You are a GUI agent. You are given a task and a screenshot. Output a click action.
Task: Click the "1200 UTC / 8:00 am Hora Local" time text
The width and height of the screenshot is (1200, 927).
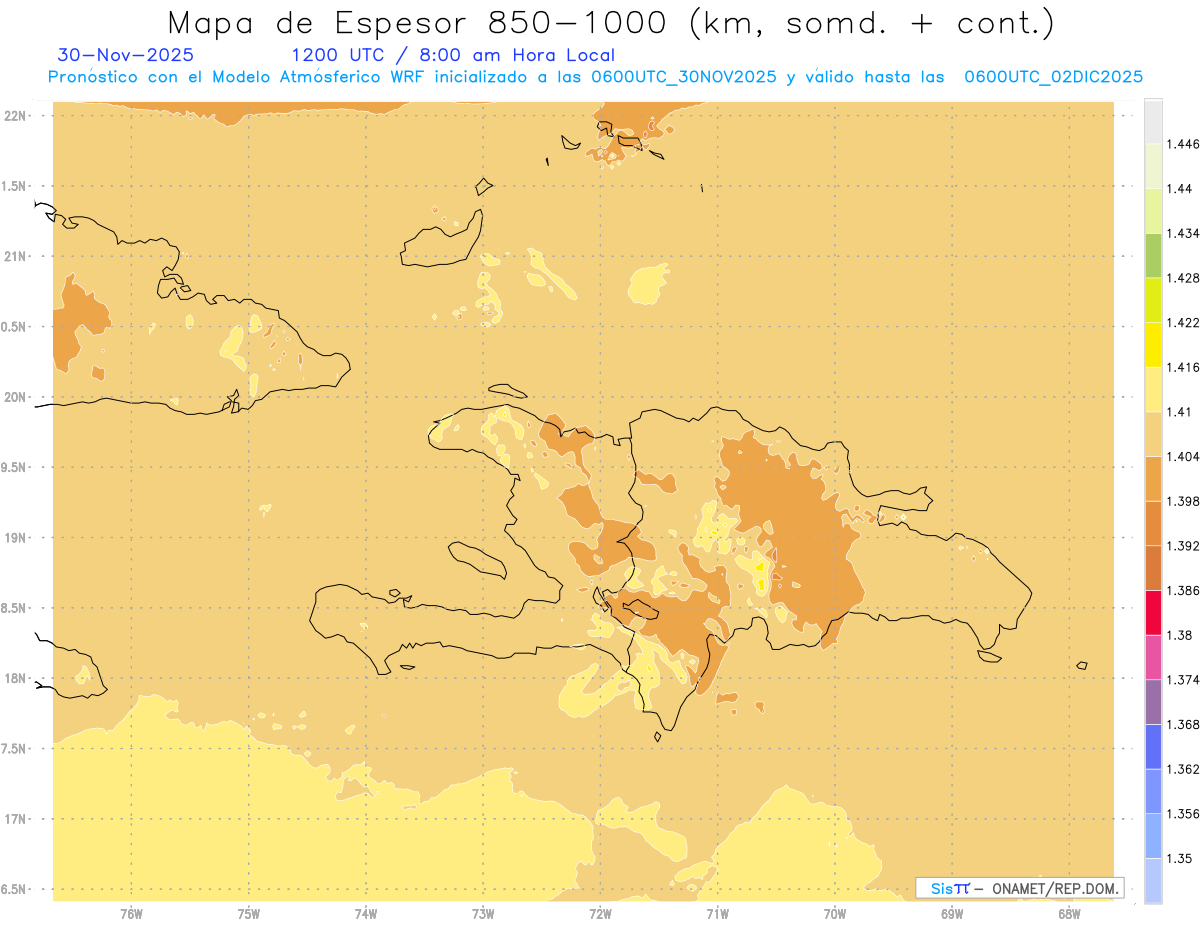pos(453,56)
